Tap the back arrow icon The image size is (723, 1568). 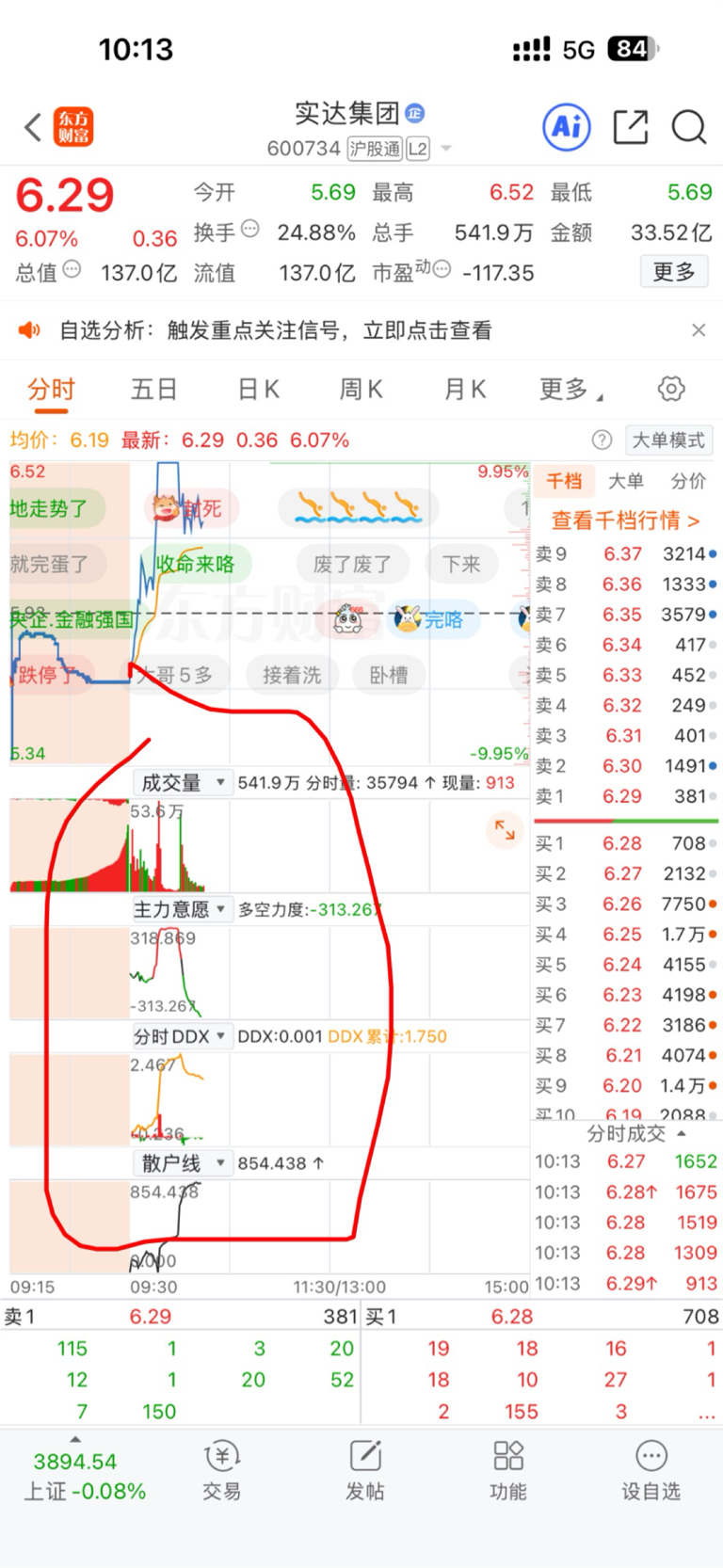point(32,127)
